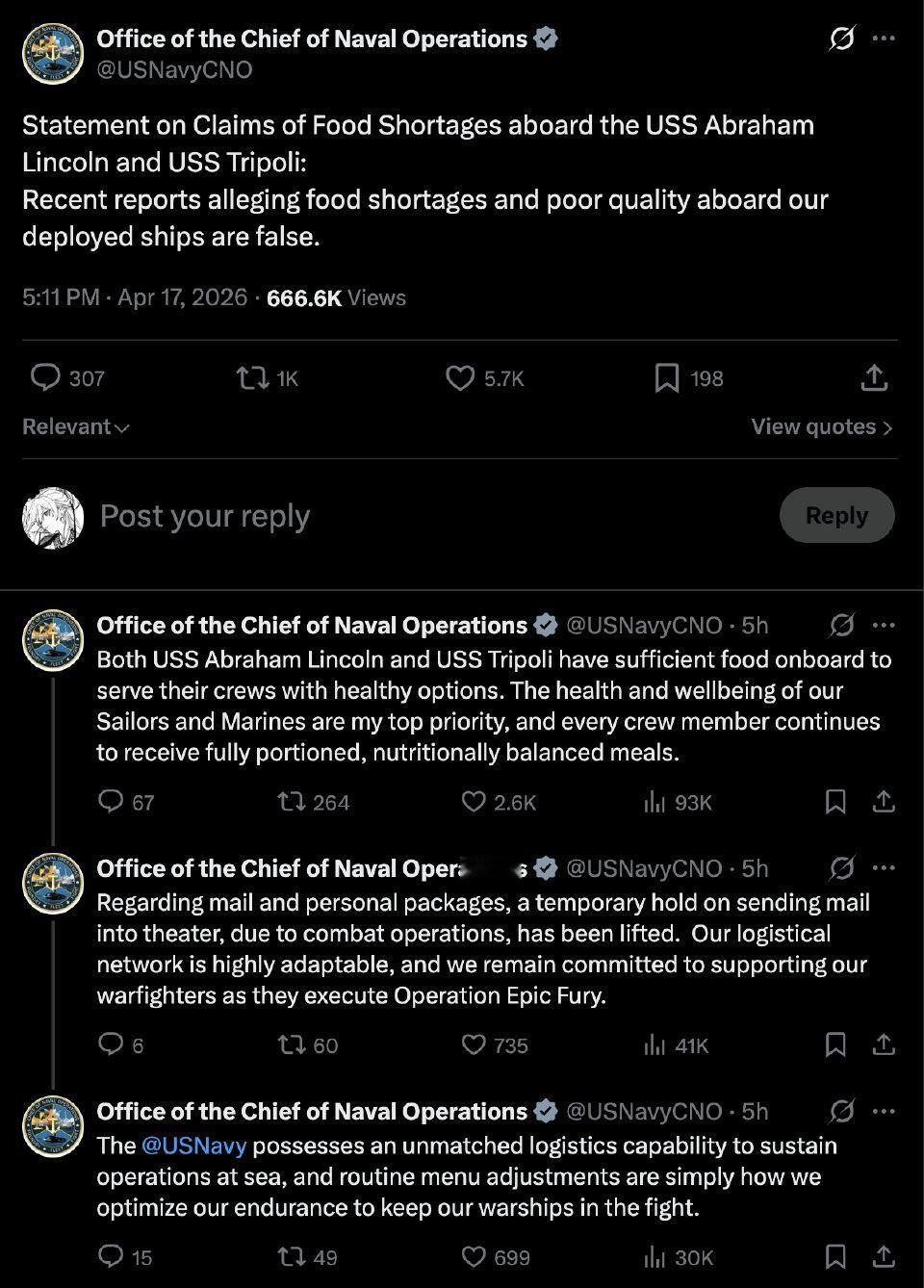Open the @USNavy mention link

coord(193,1146)
